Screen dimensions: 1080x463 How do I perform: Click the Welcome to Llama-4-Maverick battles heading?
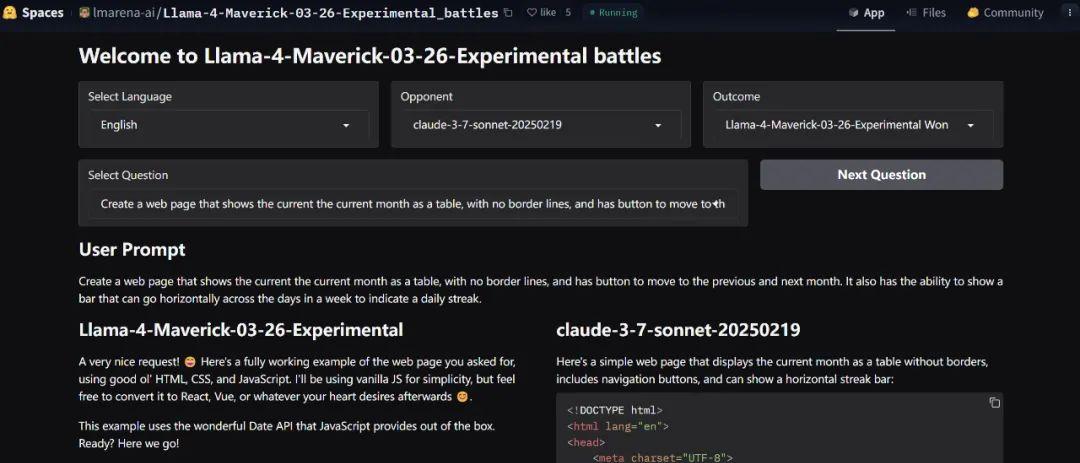tap(370, 56)
